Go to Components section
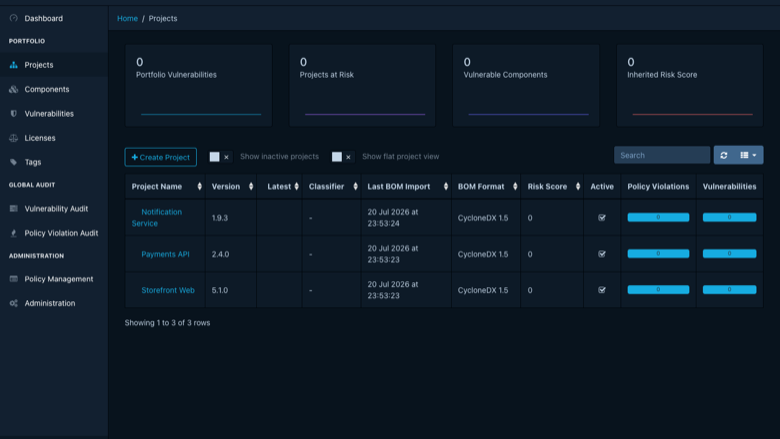The width and height of the screenshot is (780, 439). point(47,89)
